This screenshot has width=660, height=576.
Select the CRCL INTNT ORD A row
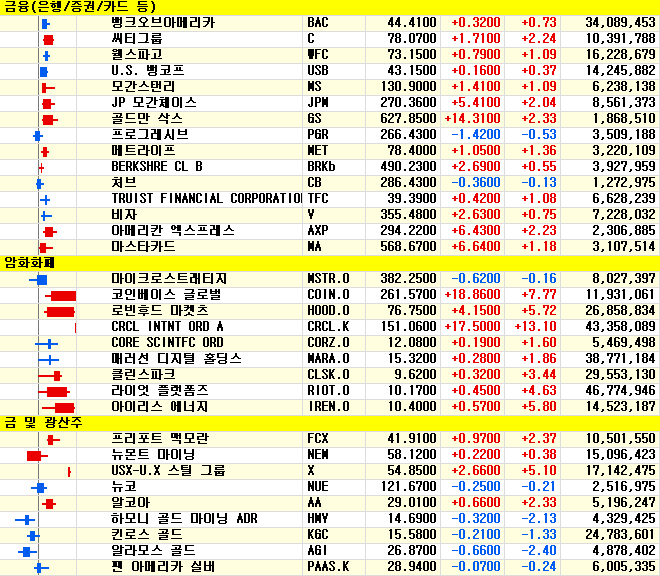click(330, 326)
